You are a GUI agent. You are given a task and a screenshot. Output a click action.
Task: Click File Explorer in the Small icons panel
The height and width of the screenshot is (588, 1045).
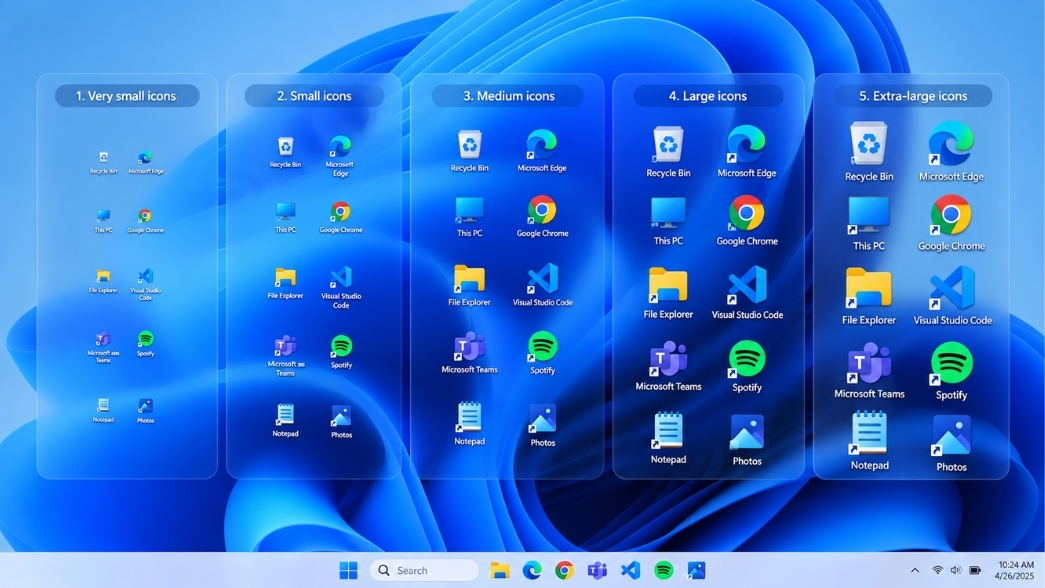(x=285, y=283)
